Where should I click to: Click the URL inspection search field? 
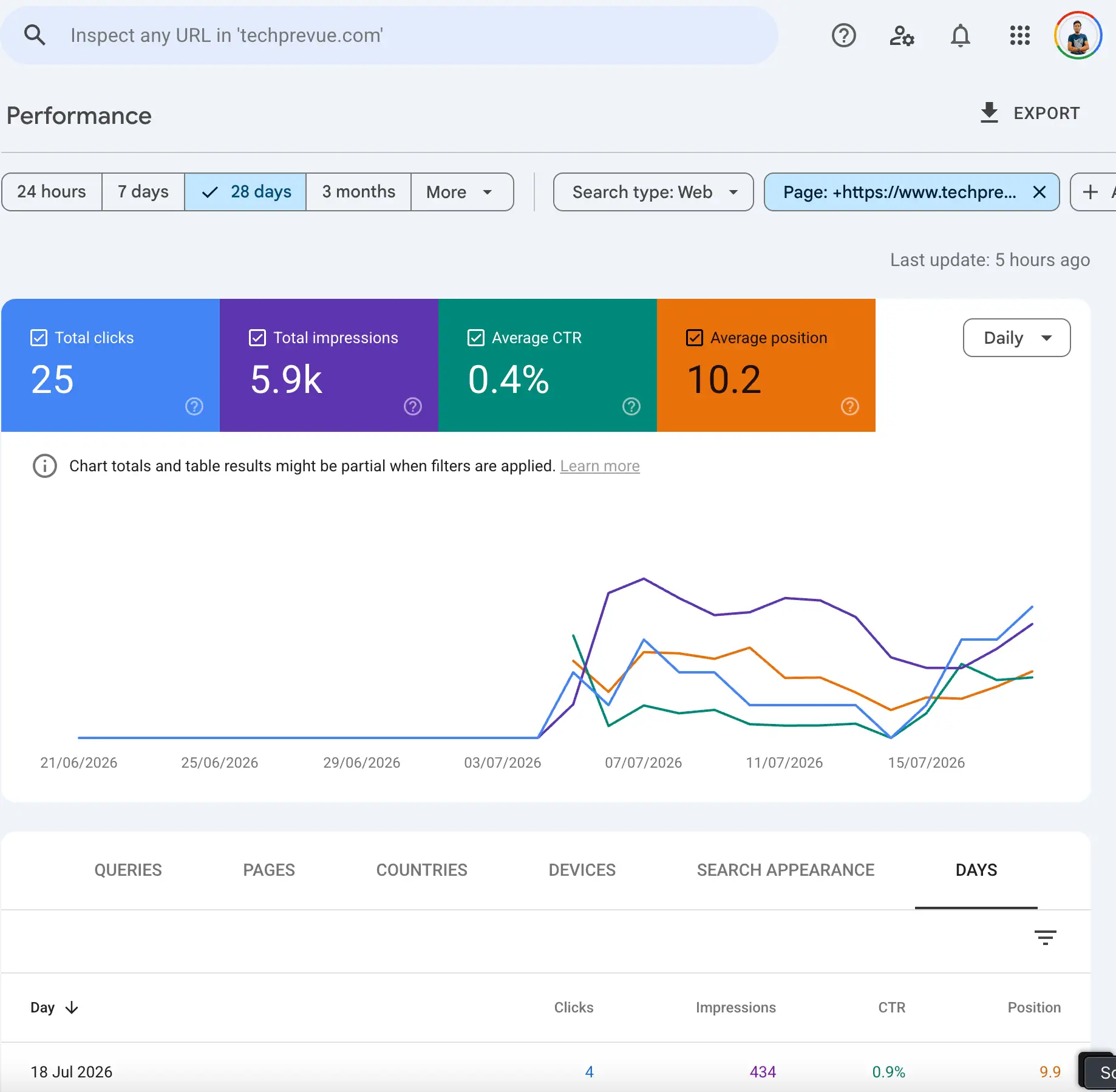click(x=389, y=35)
